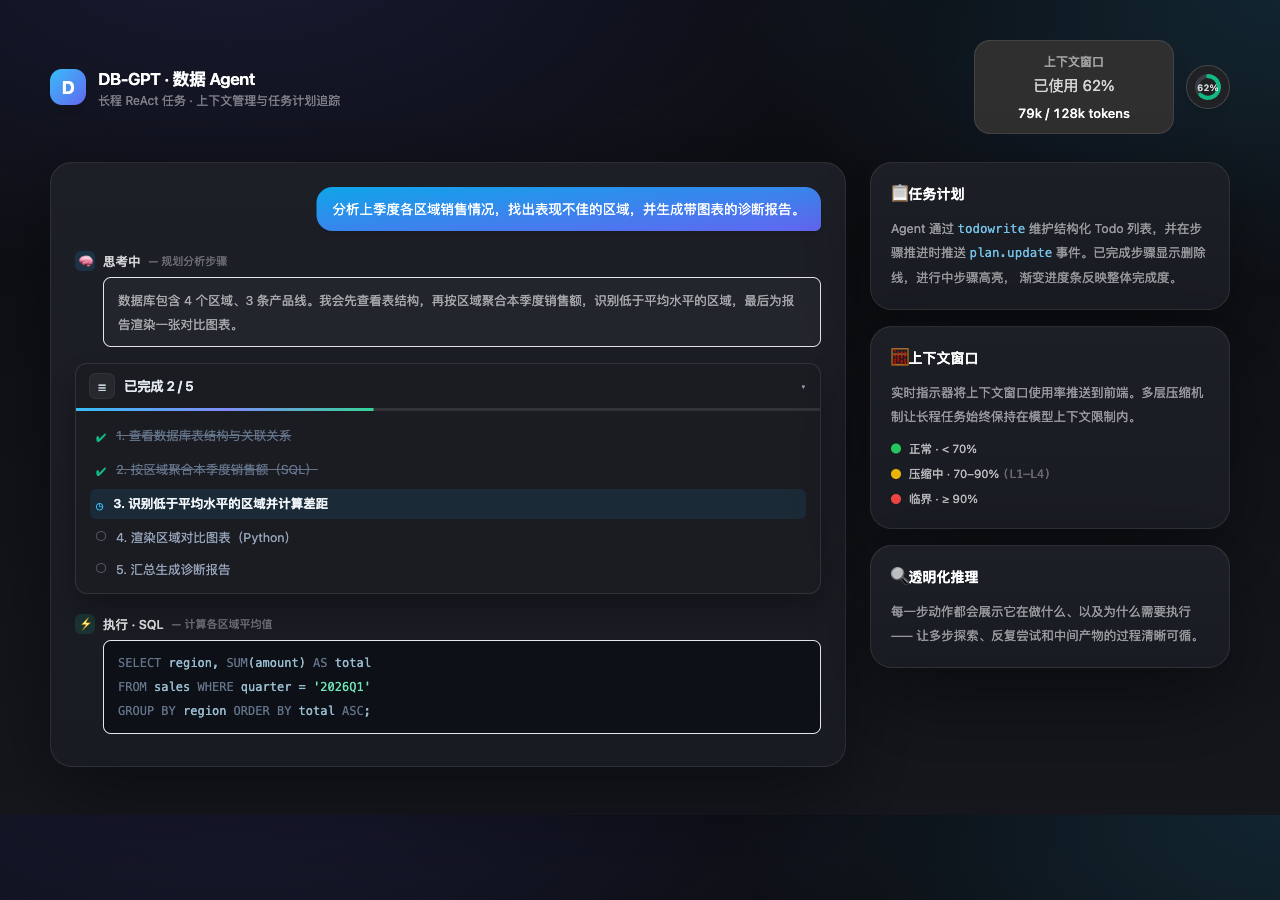
Task: Click the green dot for 正常 status
Action: point(896,449)
